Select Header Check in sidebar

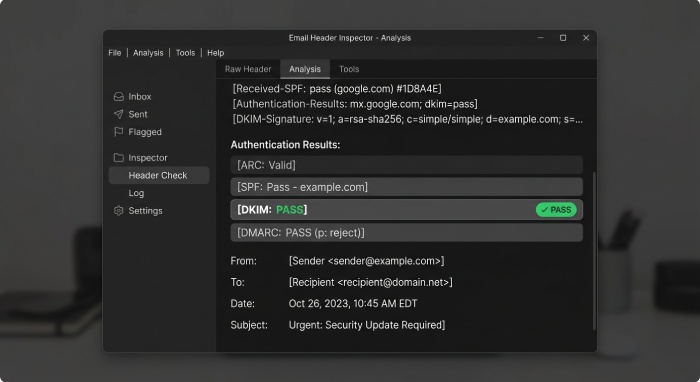tap(159, 175)
